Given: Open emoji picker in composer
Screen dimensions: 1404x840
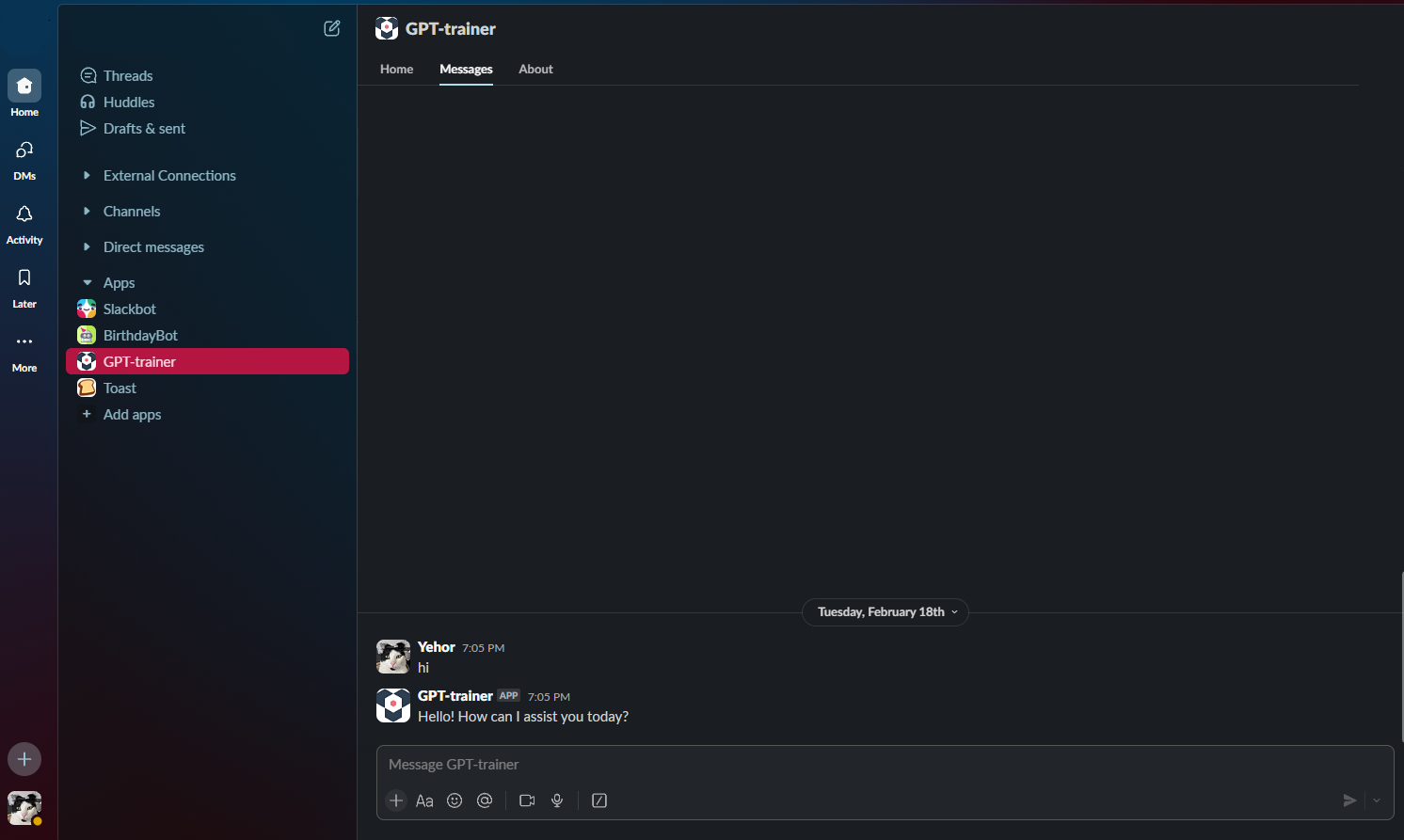Looking at the screenshot, I should coord(455,800).
